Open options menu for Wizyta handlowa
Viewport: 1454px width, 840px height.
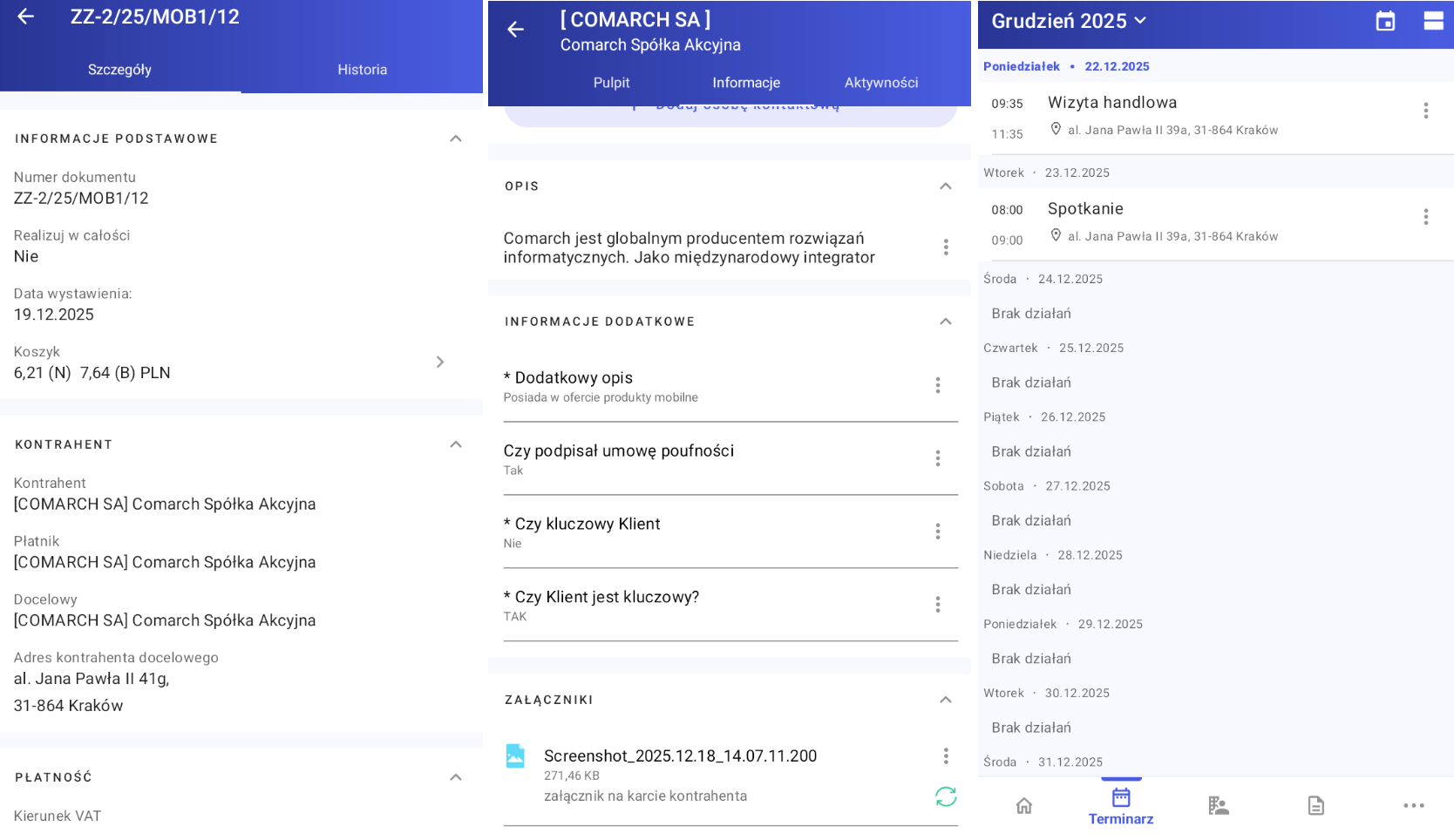1425,111
